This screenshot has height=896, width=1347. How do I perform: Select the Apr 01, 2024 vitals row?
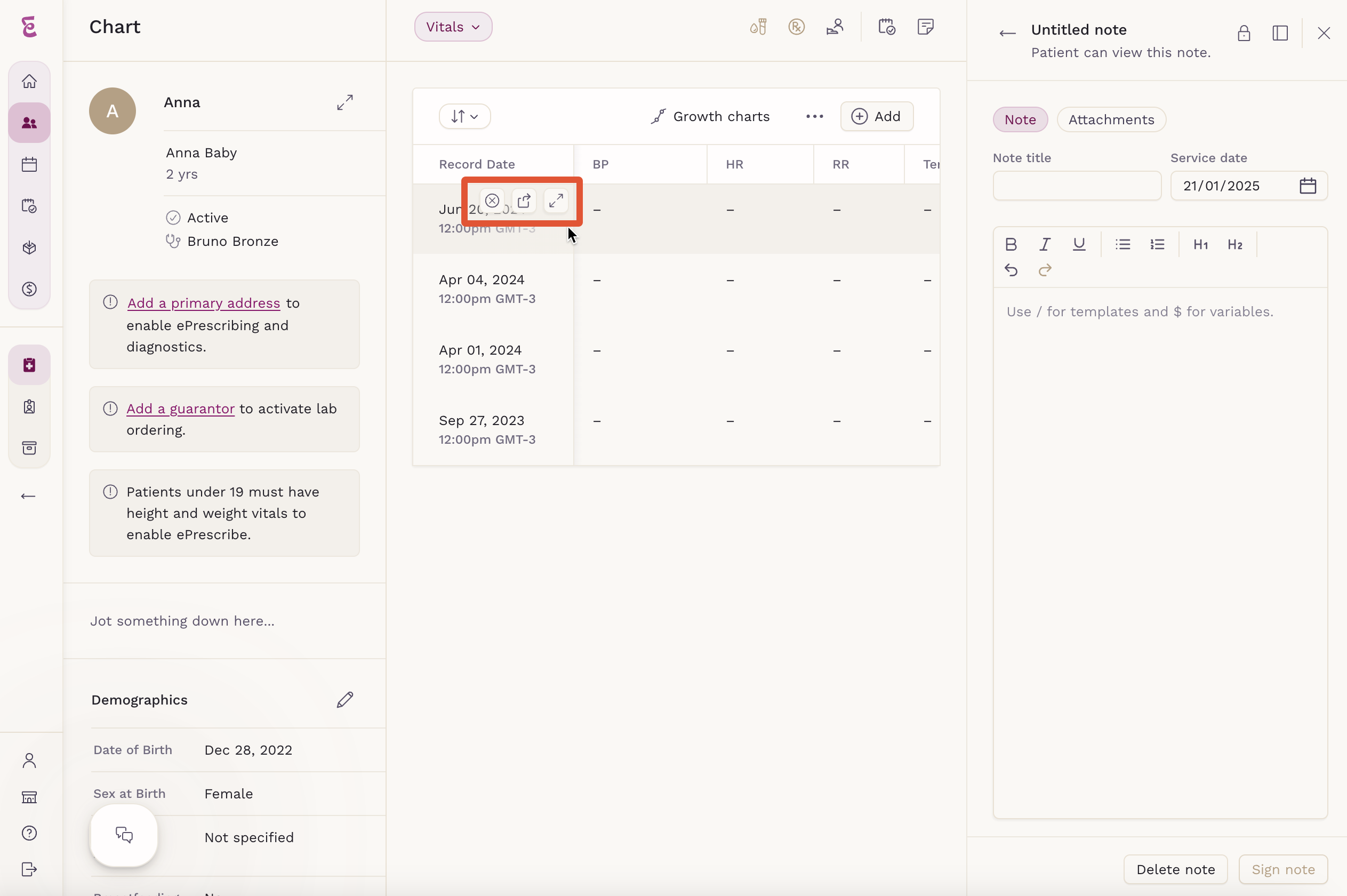pos(676,359)
